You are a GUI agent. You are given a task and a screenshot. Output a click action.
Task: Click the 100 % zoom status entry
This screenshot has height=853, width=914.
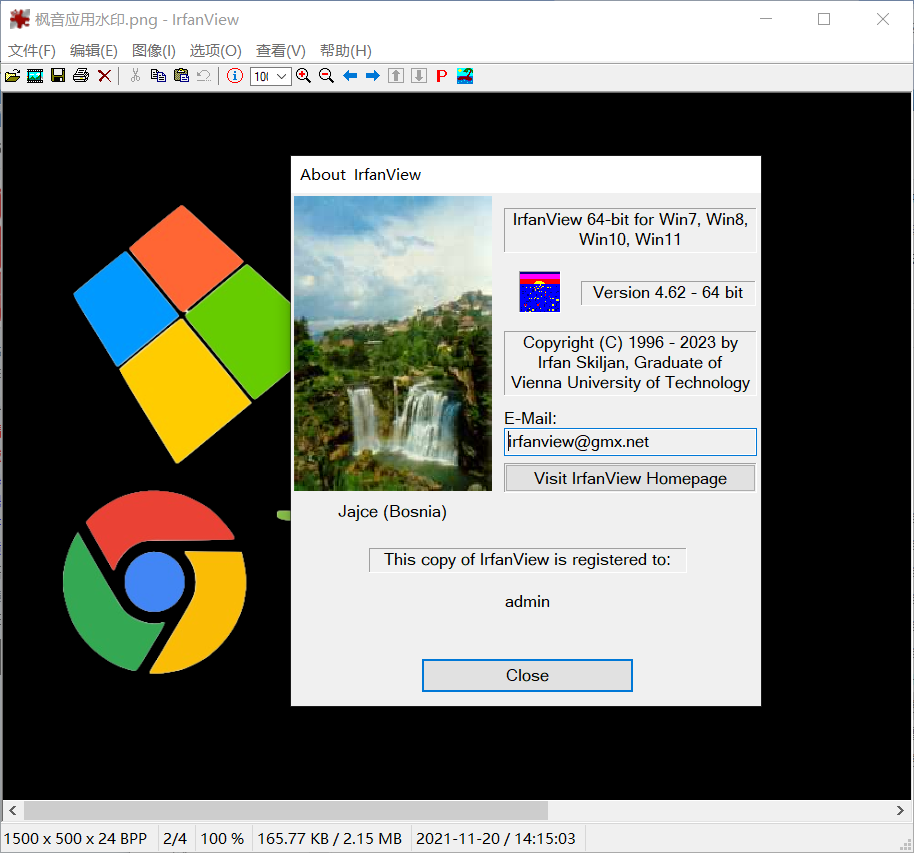tap(222, 838)
